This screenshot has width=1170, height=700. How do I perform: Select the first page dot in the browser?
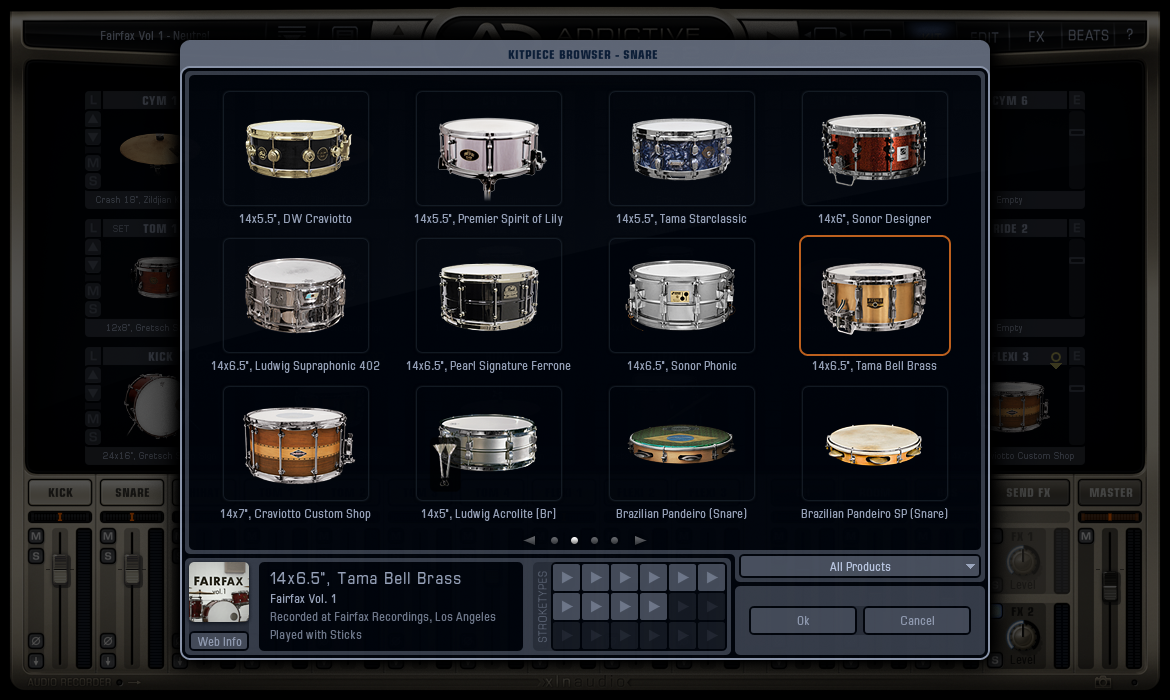[554, 540]
